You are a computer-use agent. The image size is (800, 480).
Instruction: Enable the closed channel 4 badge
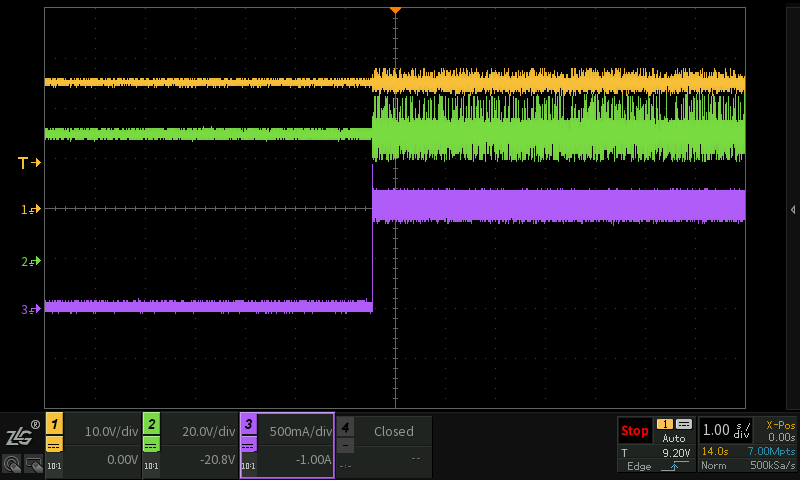[345, 426]
